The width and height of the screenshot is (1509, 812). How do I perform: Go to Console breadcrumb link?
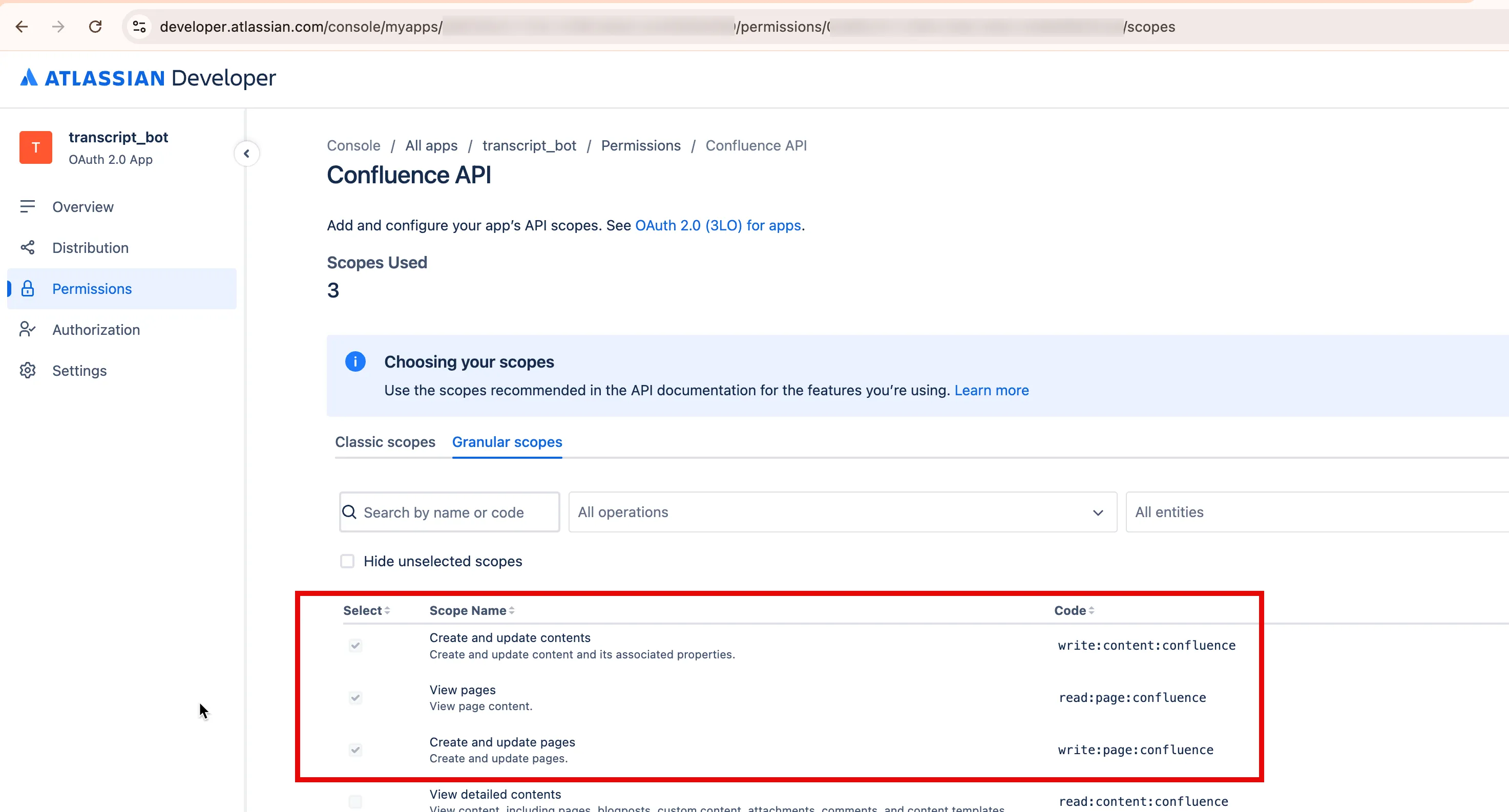pyautogui.click(x=353, y=146)
